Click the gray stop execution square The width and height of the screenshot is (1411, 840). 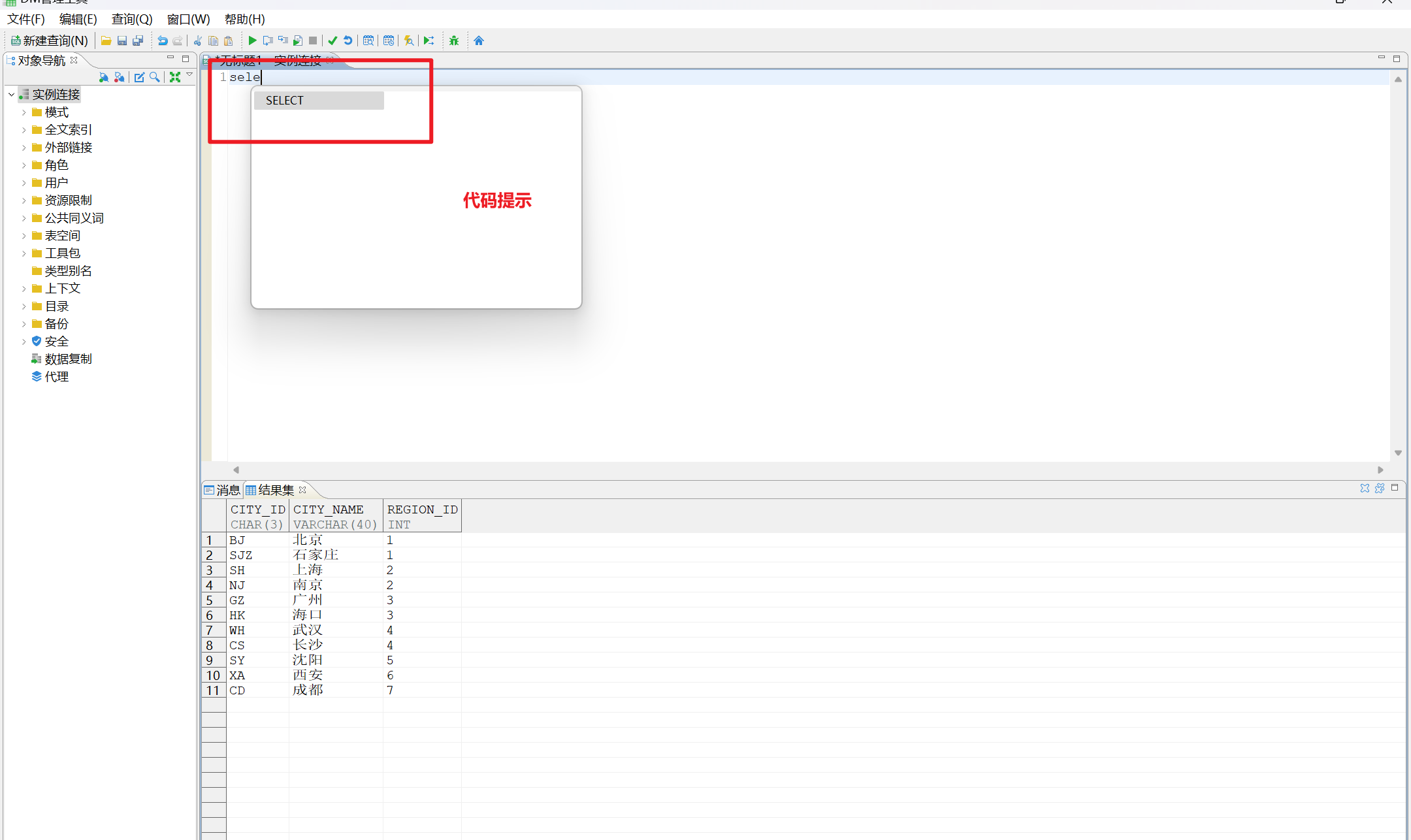(x=313, y=40)
